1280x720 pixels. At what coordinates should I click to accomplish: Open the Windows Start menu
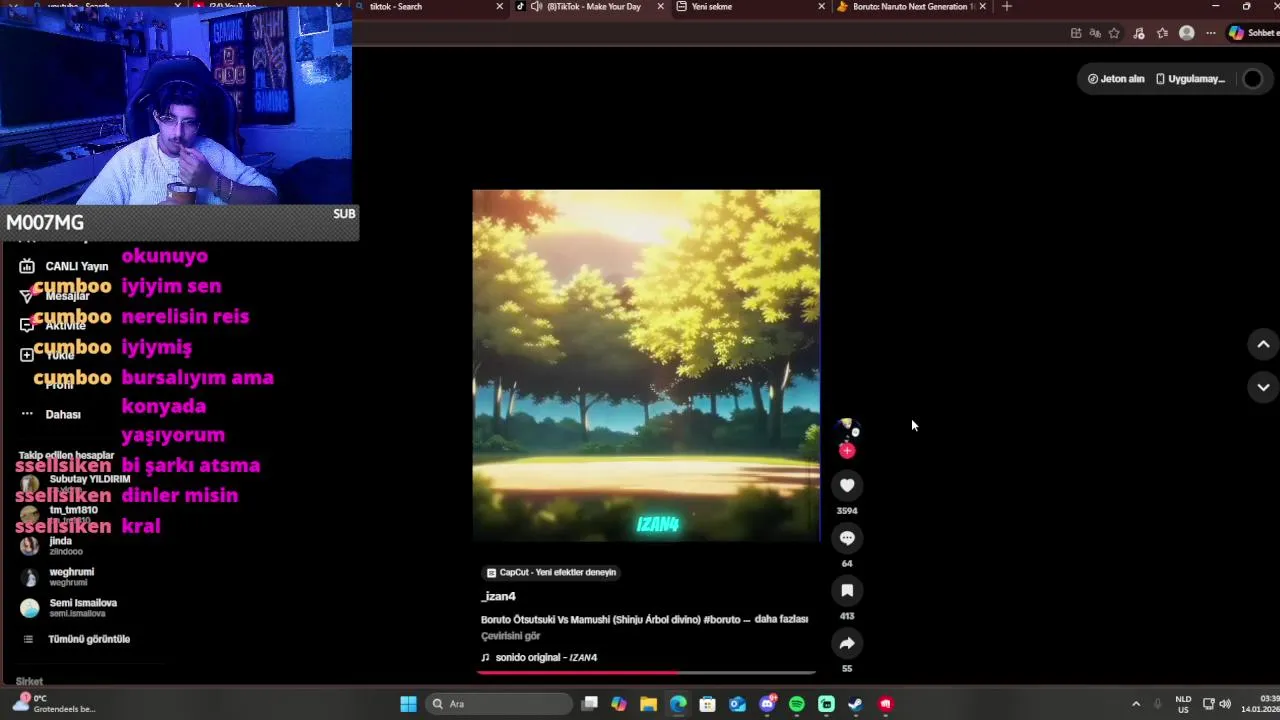click(408, 704)
